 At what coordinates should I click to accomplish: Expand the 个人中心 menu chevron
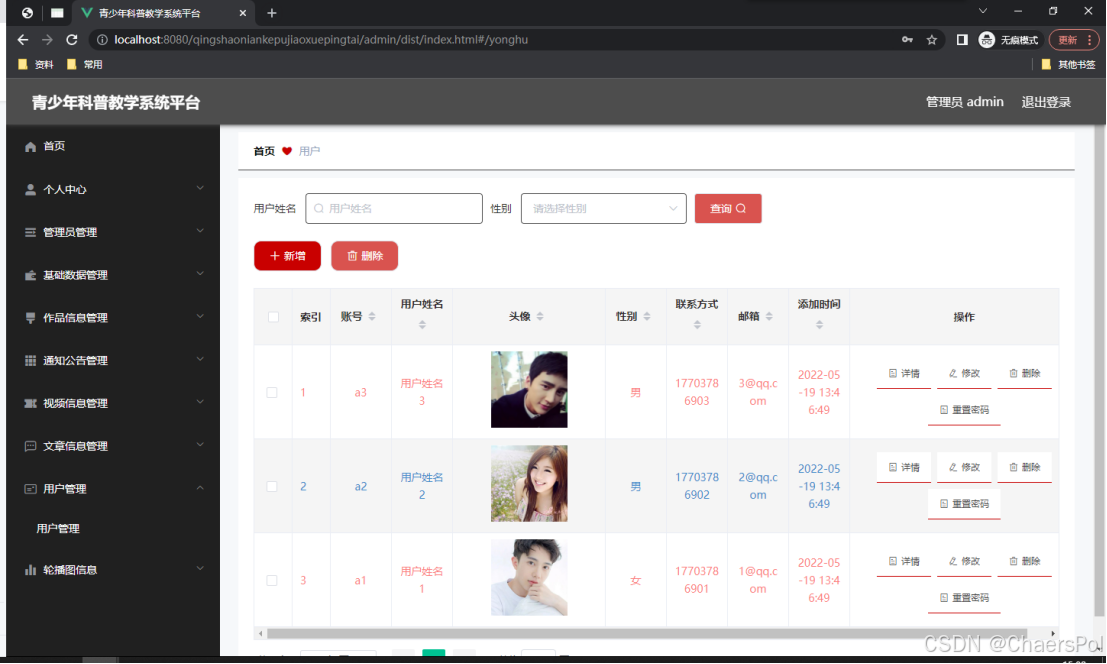click(x=200, y=188)
